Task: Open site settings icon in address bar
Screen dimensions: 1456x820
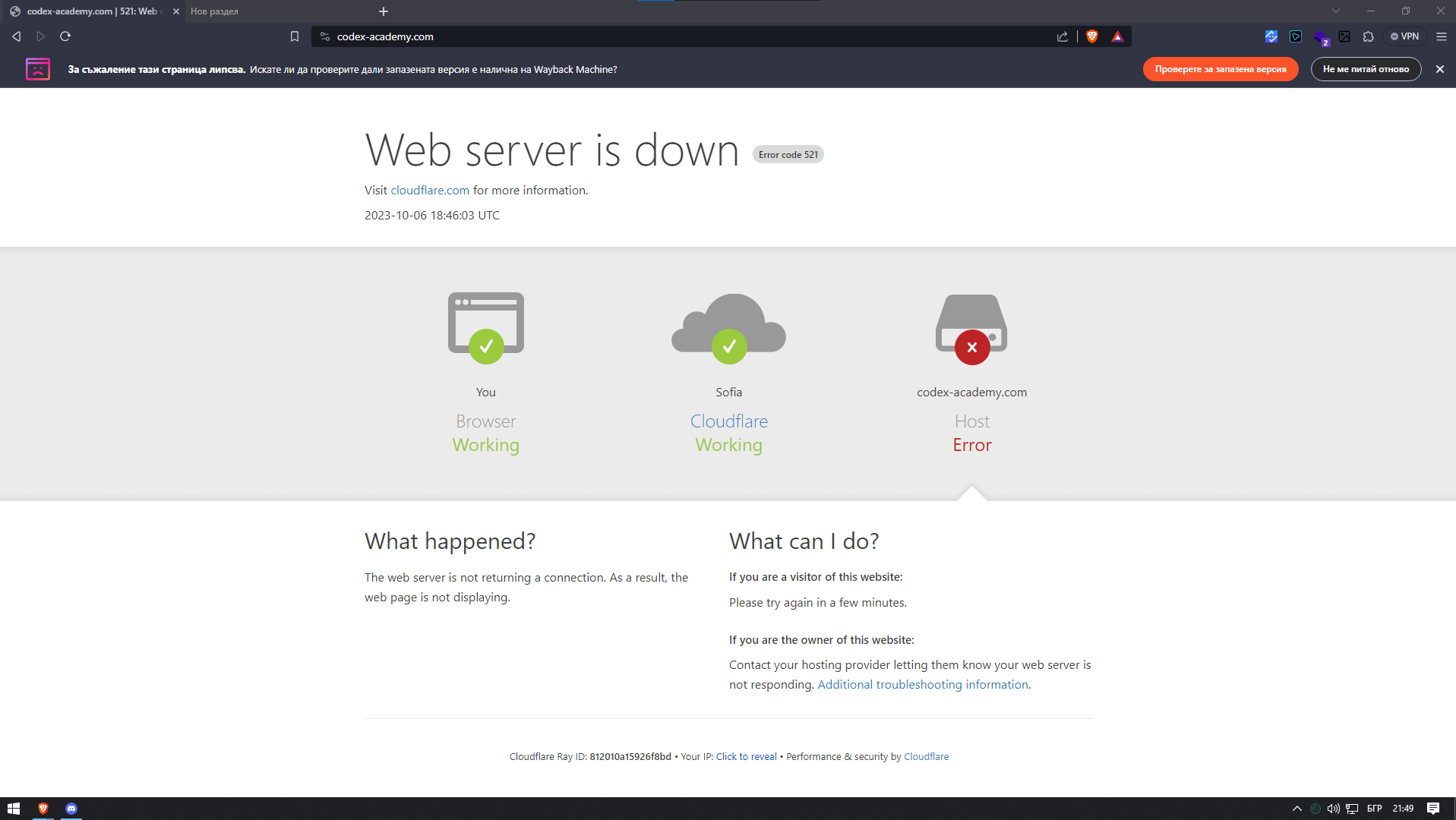Action: (x=325, y=36)
